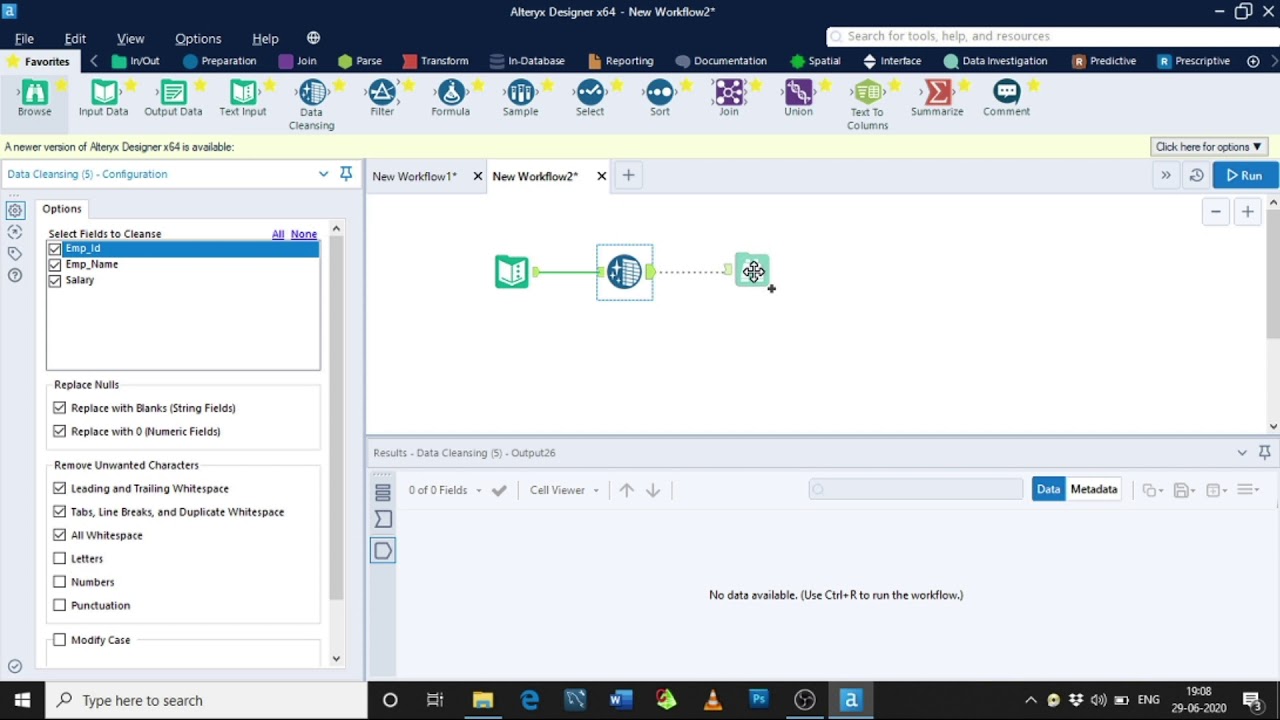This screenshot has height=720, width=1280.
Task: Open help question icon in configuration sidebar
Action: (14, 275)
